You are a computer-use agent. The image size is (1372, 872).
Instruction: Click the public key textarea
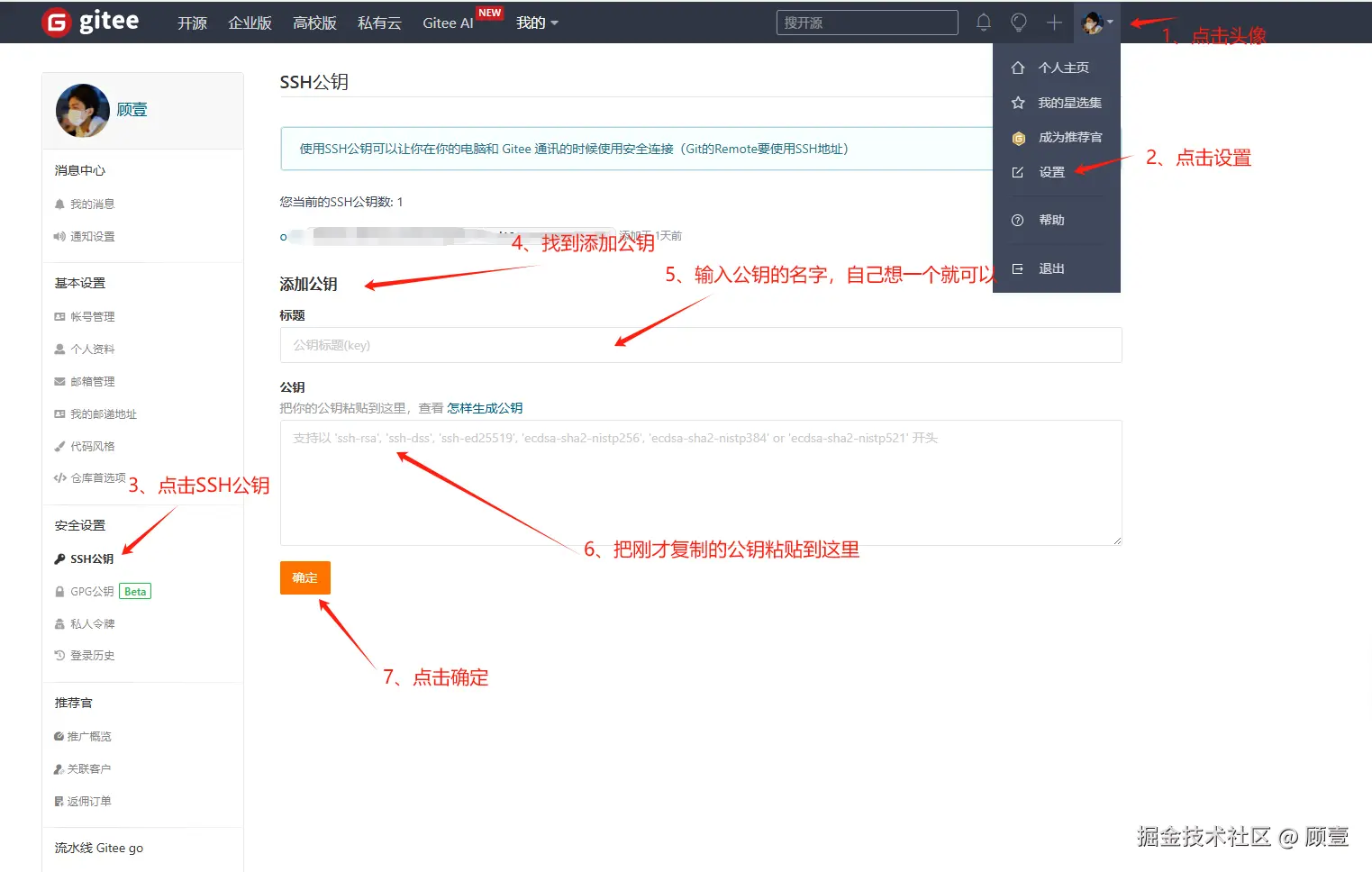point(701,483)
